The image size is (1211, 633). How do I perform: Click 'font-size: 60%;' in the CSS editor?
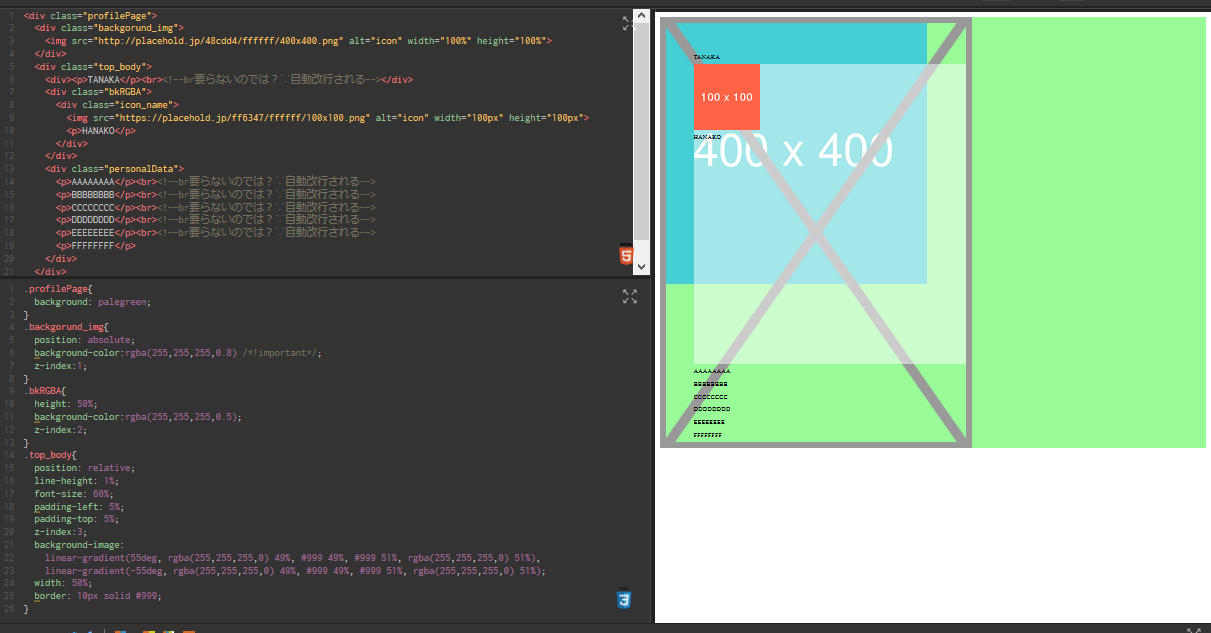74,494
